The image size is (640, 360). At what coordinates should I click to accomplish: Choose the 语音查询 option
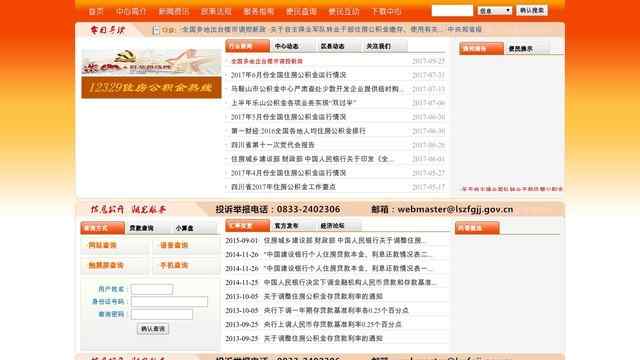[x=174, y=245]
